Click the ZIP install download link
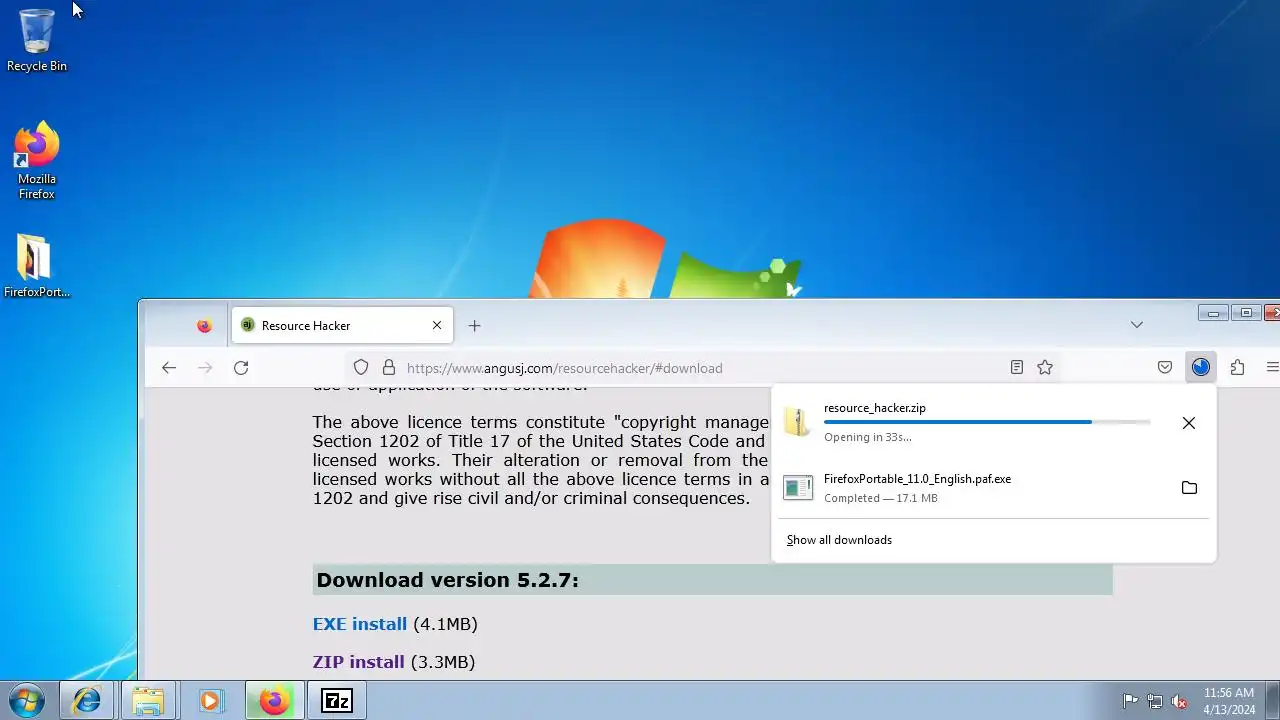This screenshot has width=1280, height=720. point(359,662)
